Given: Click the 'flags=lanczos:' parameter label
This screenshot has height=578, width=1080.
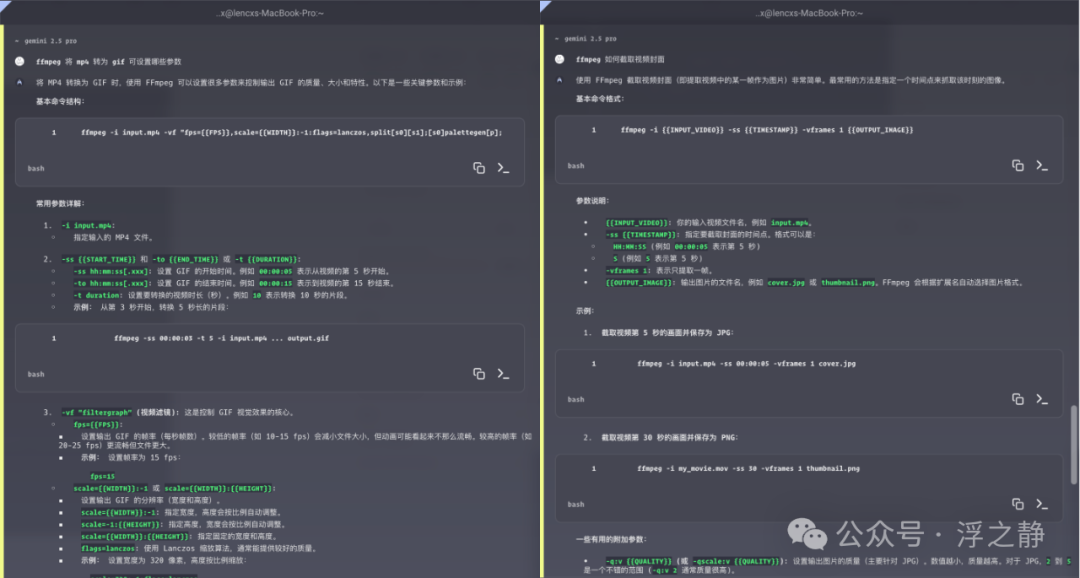Looking at the screenshot, I should [x=110, y=548].
